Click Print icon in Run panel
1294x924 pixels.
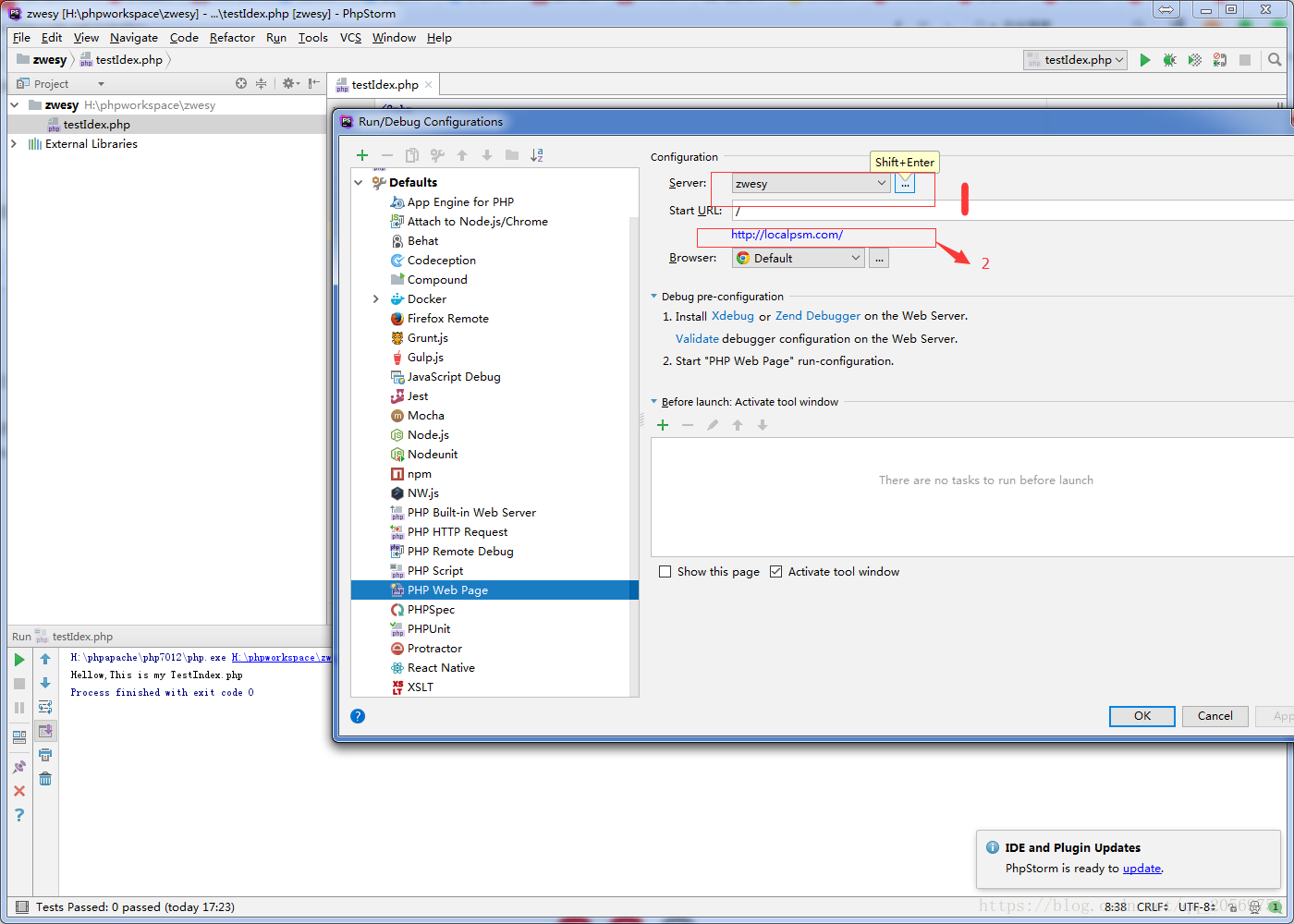point(45,755)
